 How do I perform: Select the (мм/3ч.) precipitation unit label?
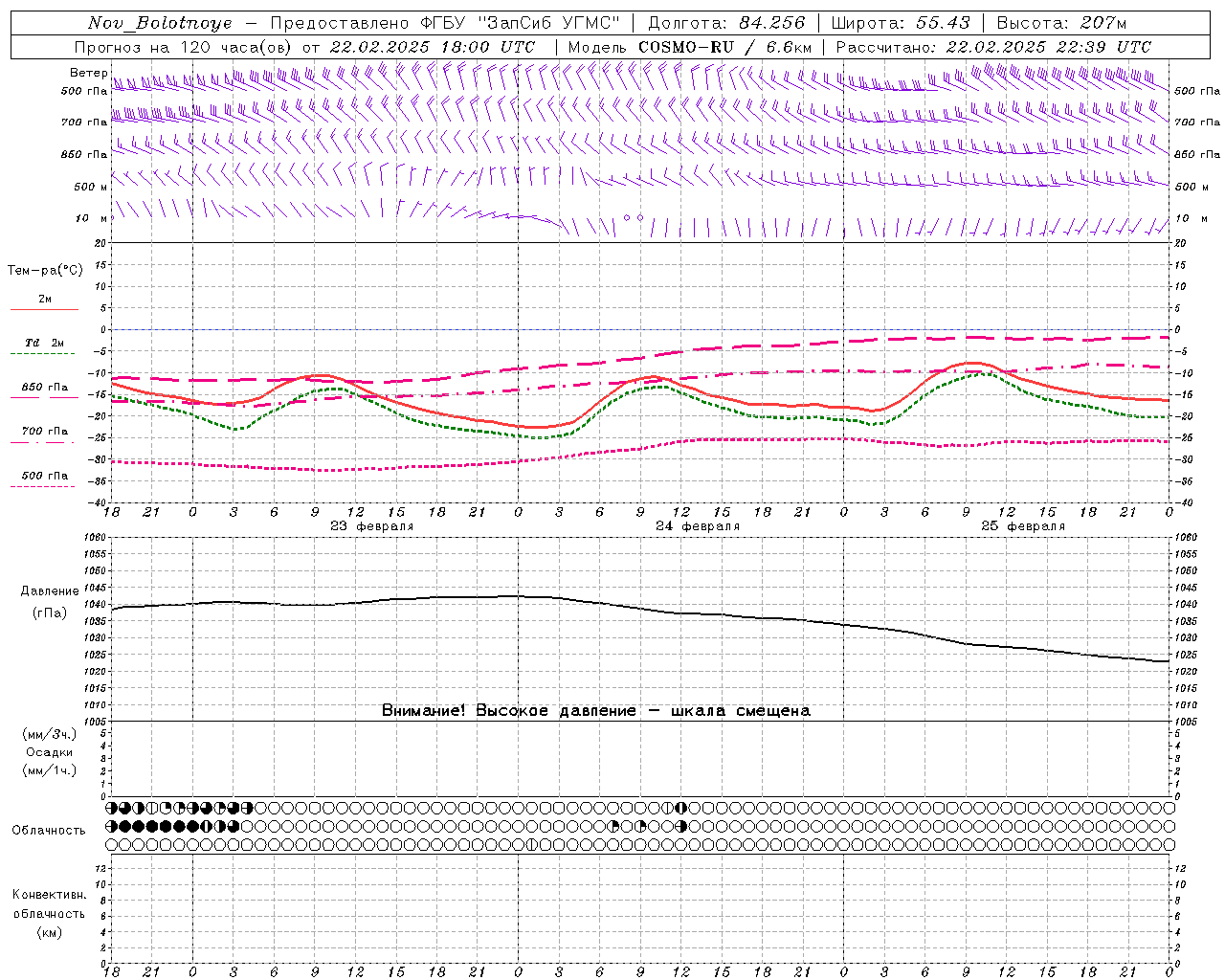(50, 734)
